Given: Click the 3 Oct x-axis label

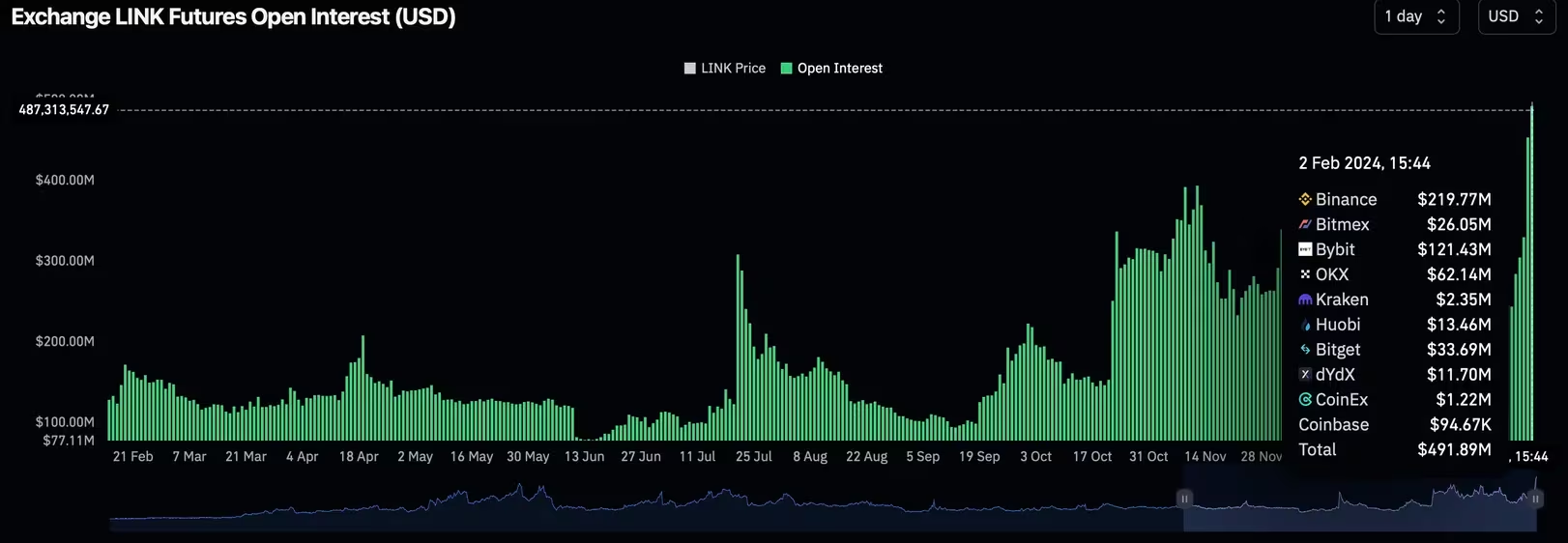Looking at the screenshot, I should coord(1035,457).
